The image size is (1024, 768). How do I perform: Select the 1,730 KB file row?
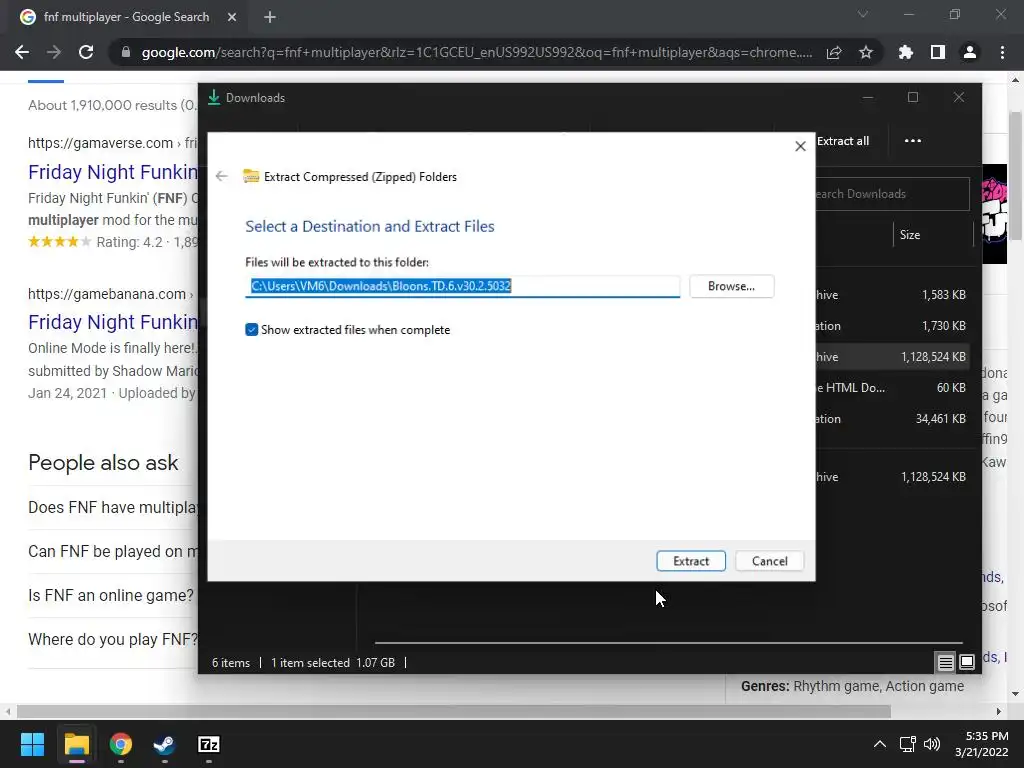[892, 326]
